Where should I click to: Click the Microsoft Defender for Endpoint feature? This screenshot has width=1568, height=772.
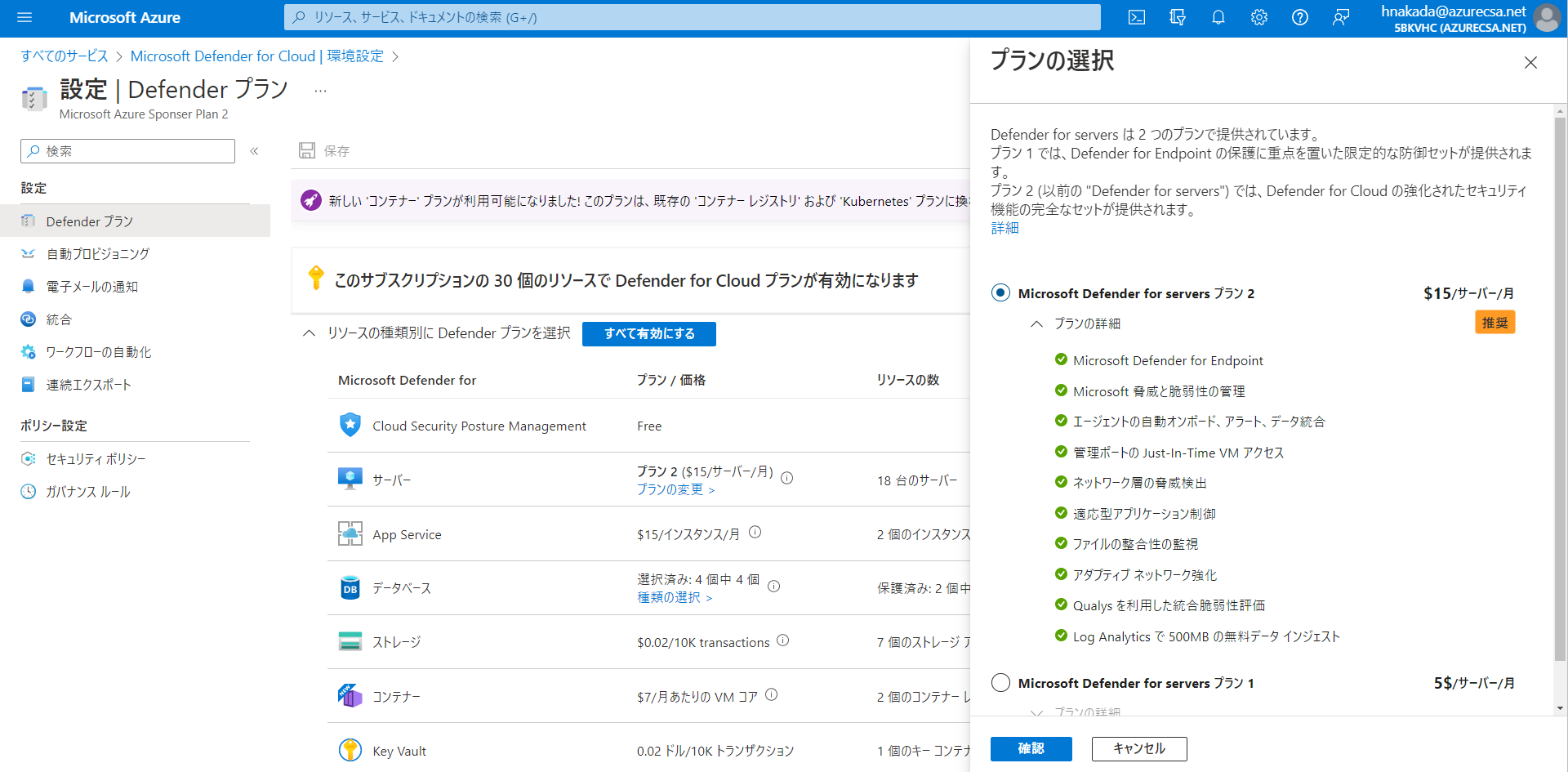point(1168,360)
